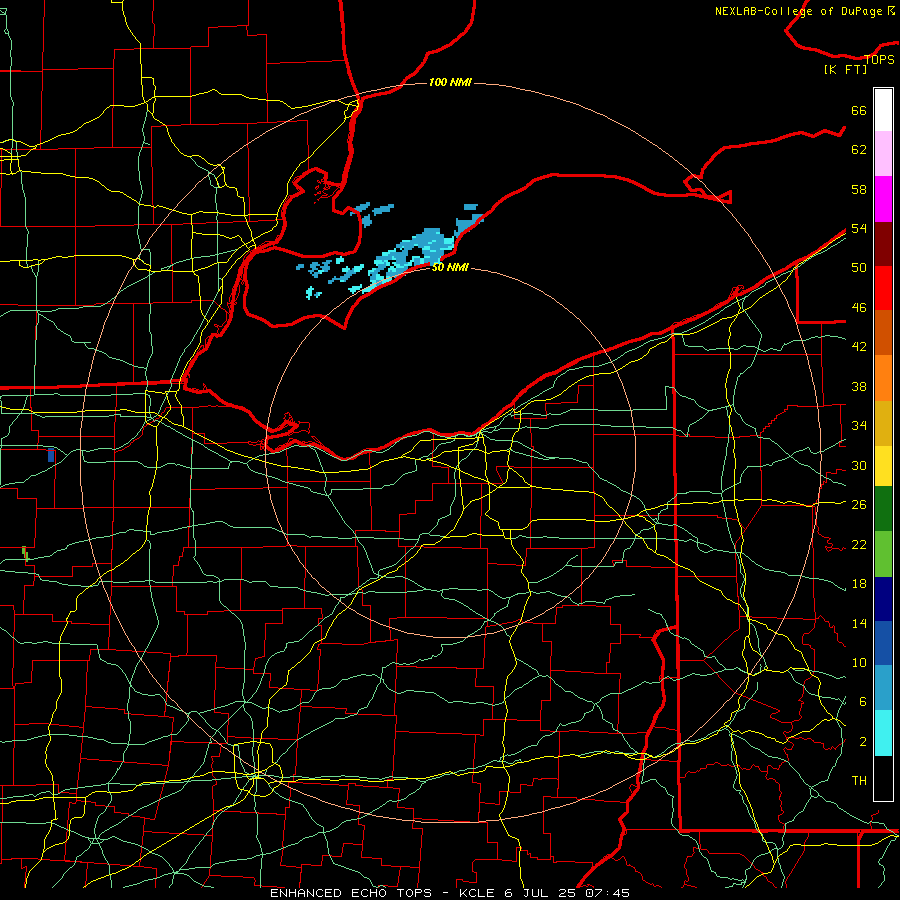Click the '2' legend value
The width and height of the screenshot is (900, 900).
tap(862, 742)
